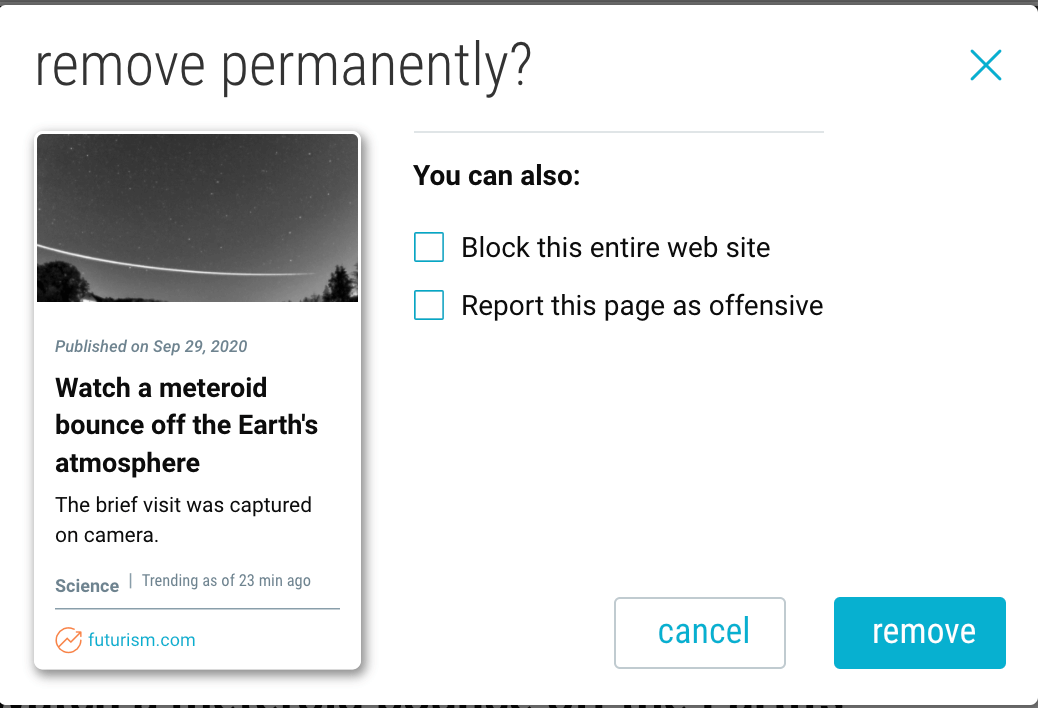The height and width of the screenshot is (708, 1038).
Task: Close the remove permanently dialog with X
Action: coord(986,66)
